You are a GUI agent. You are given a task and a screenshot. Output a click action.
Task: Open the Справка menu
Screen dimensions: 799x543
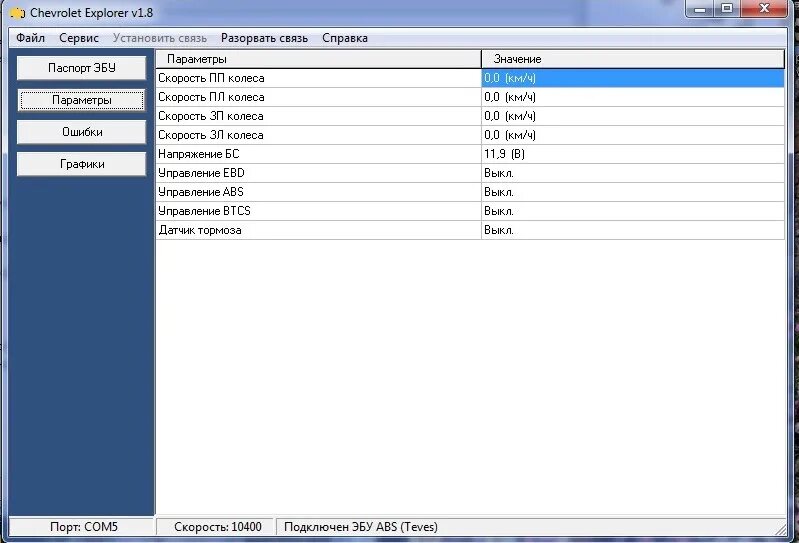tap(344, 38)
